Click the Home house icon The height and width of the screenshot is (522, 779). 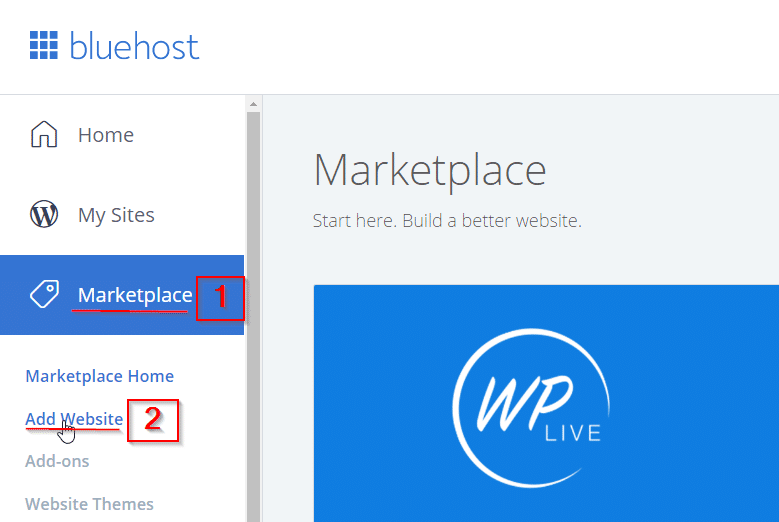(x=44, y=134)
